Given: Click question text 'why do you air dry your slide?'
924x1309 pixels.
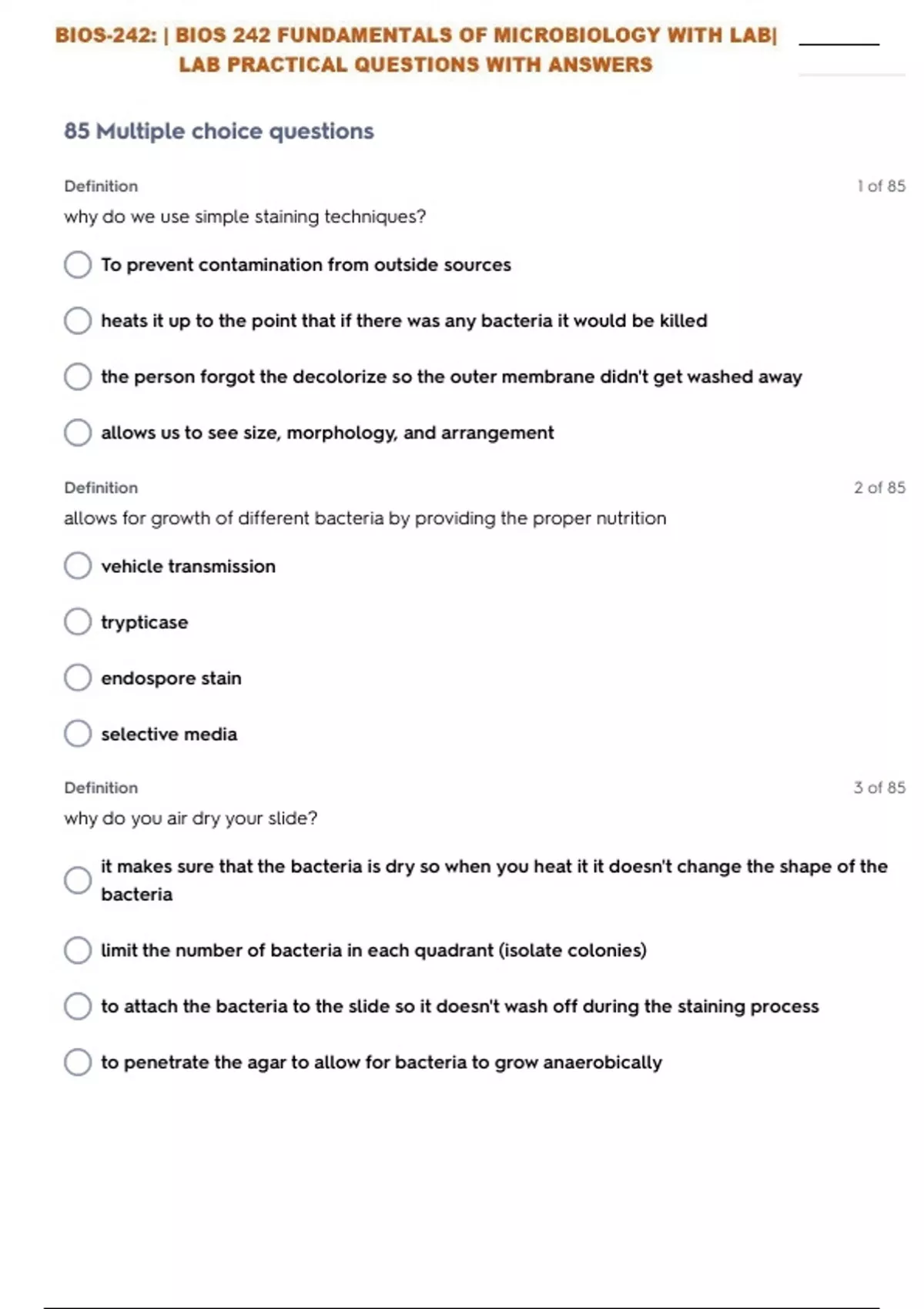Looking at the screenshot, I should [x=190, y=819].
